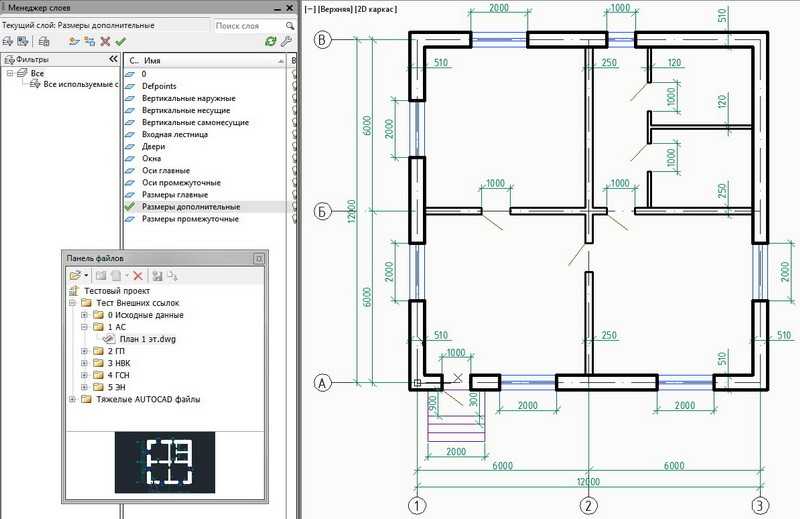Close the Панель файлов panel
800x519 pixels.
(x=259, y=258)
